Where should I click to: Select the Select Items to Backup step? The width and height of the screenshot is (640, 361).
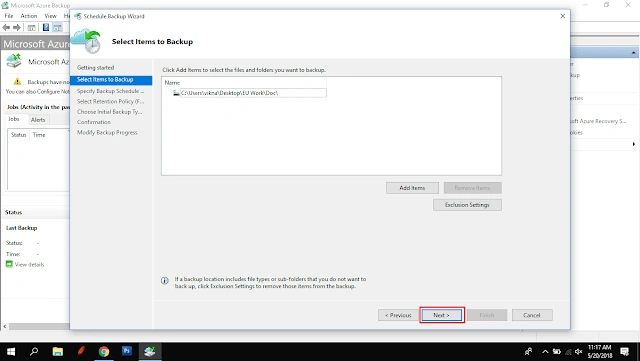point(111,80)
